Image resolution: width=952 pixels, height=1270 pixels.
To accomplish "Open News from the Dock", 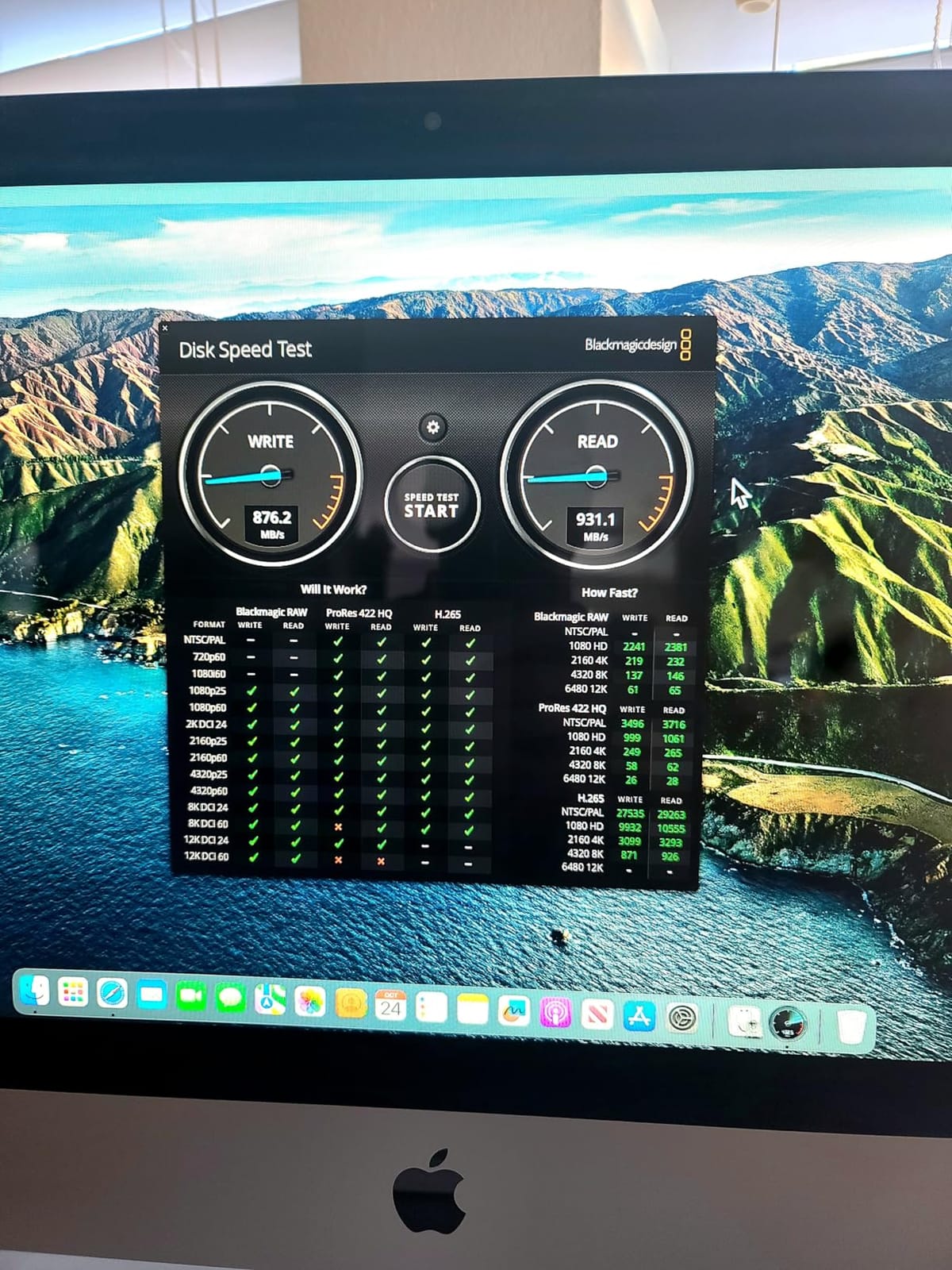I will [597, 1014].
